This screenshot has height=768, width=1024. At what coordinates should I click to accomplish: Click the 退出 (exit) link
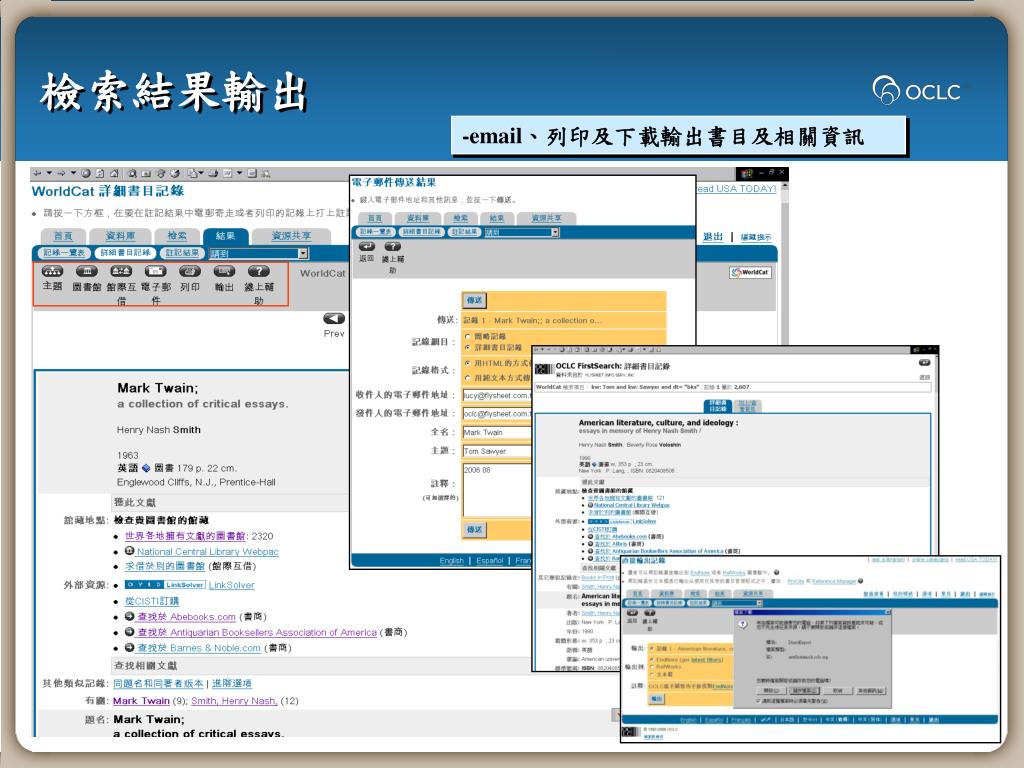[712, 236]
